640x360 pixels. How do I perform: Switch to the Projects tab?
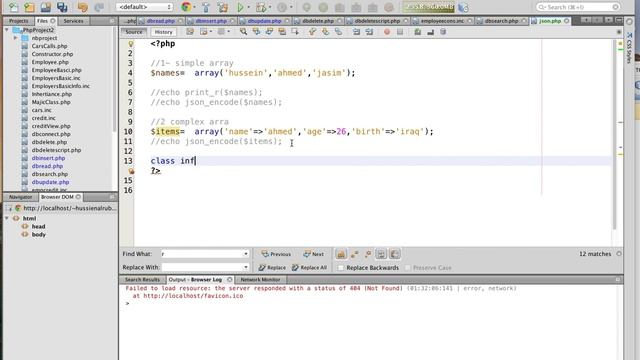click(18, 21)
